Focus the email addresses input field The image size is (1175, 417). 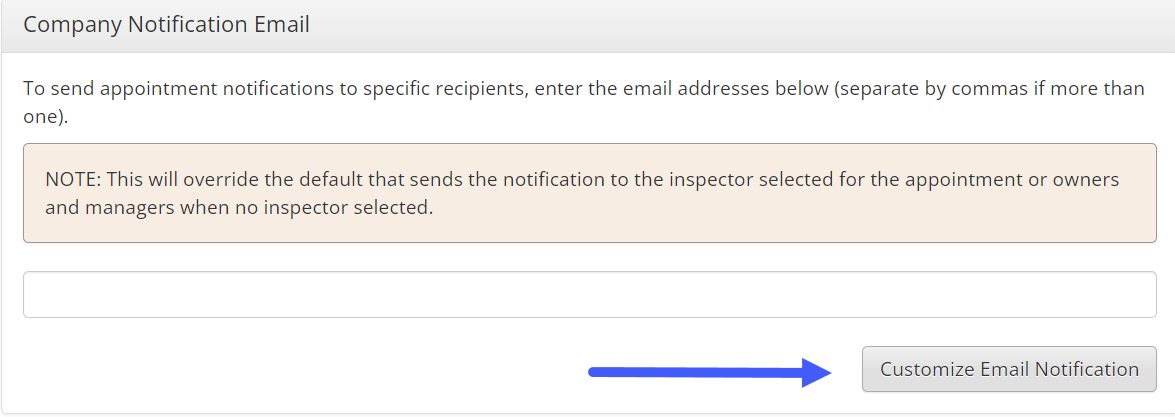[x=589, y=295]
